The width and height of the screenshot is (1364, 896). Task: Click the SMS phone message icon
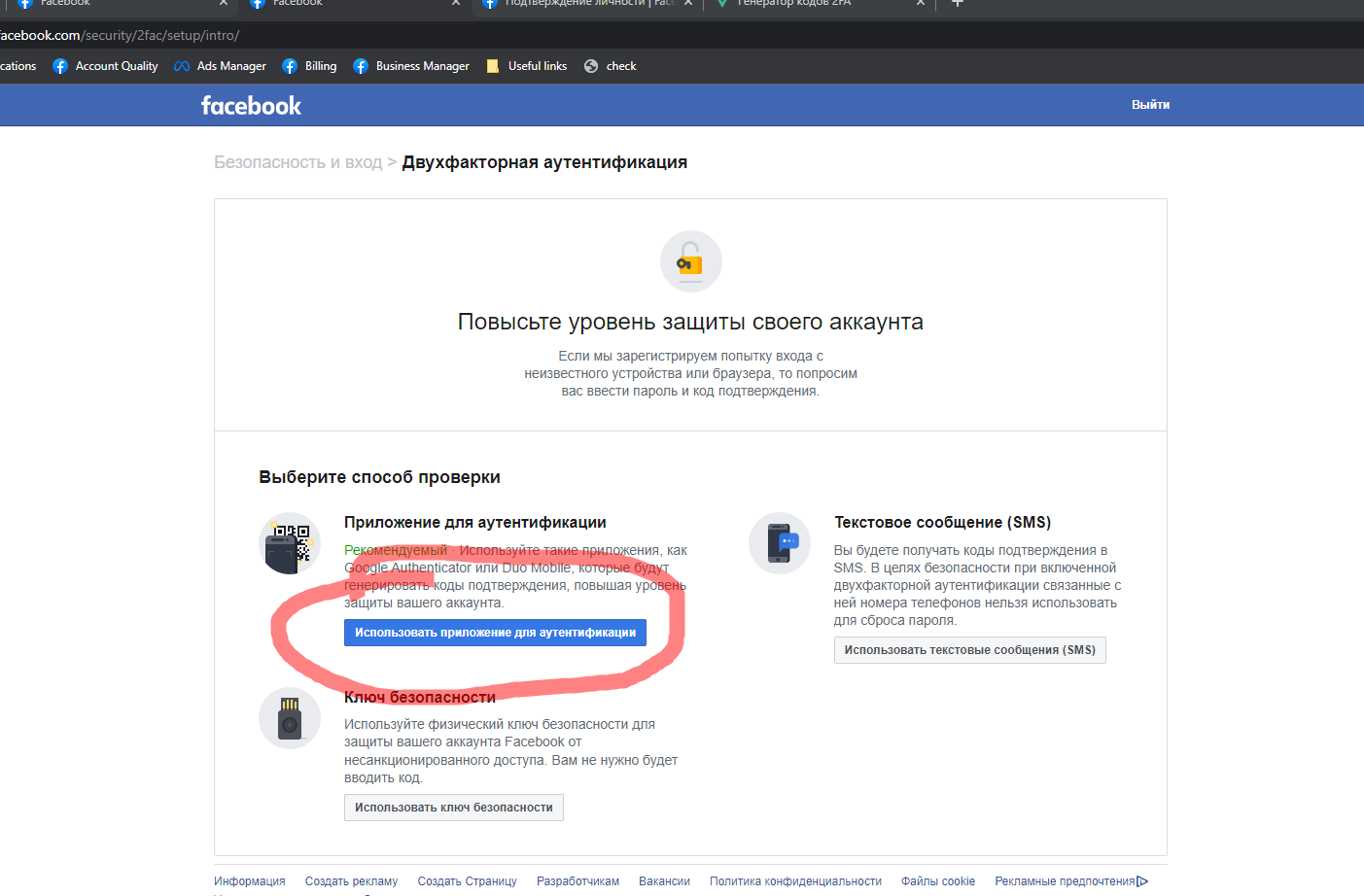point(780,543)
